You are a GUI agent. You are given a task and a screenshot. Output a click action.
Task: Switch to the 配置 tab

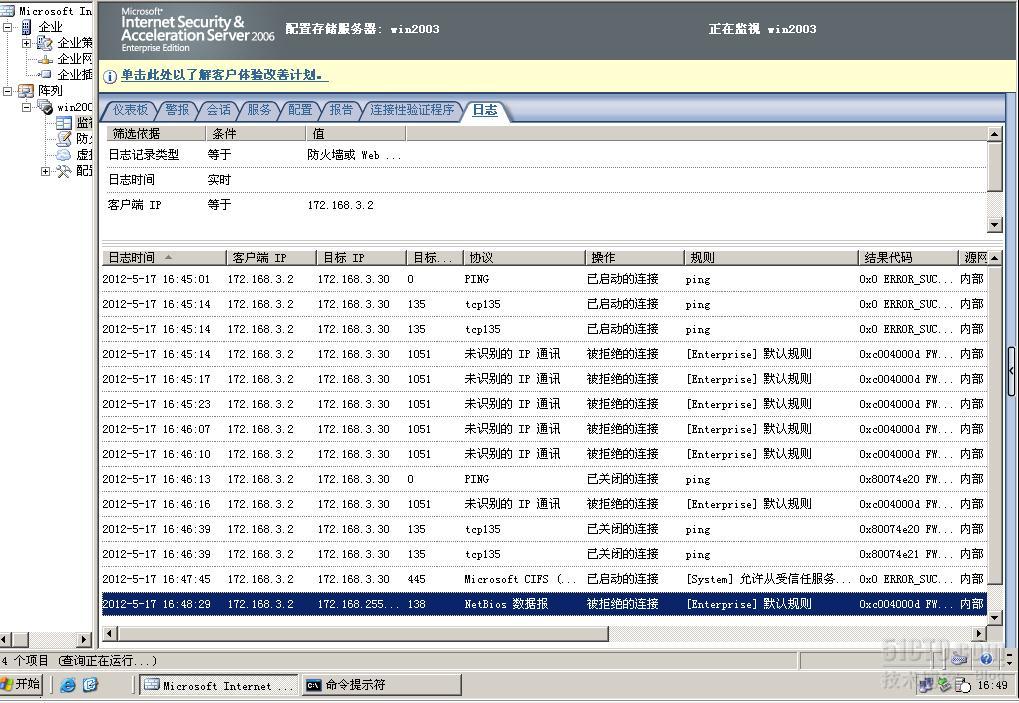point(300,110)
